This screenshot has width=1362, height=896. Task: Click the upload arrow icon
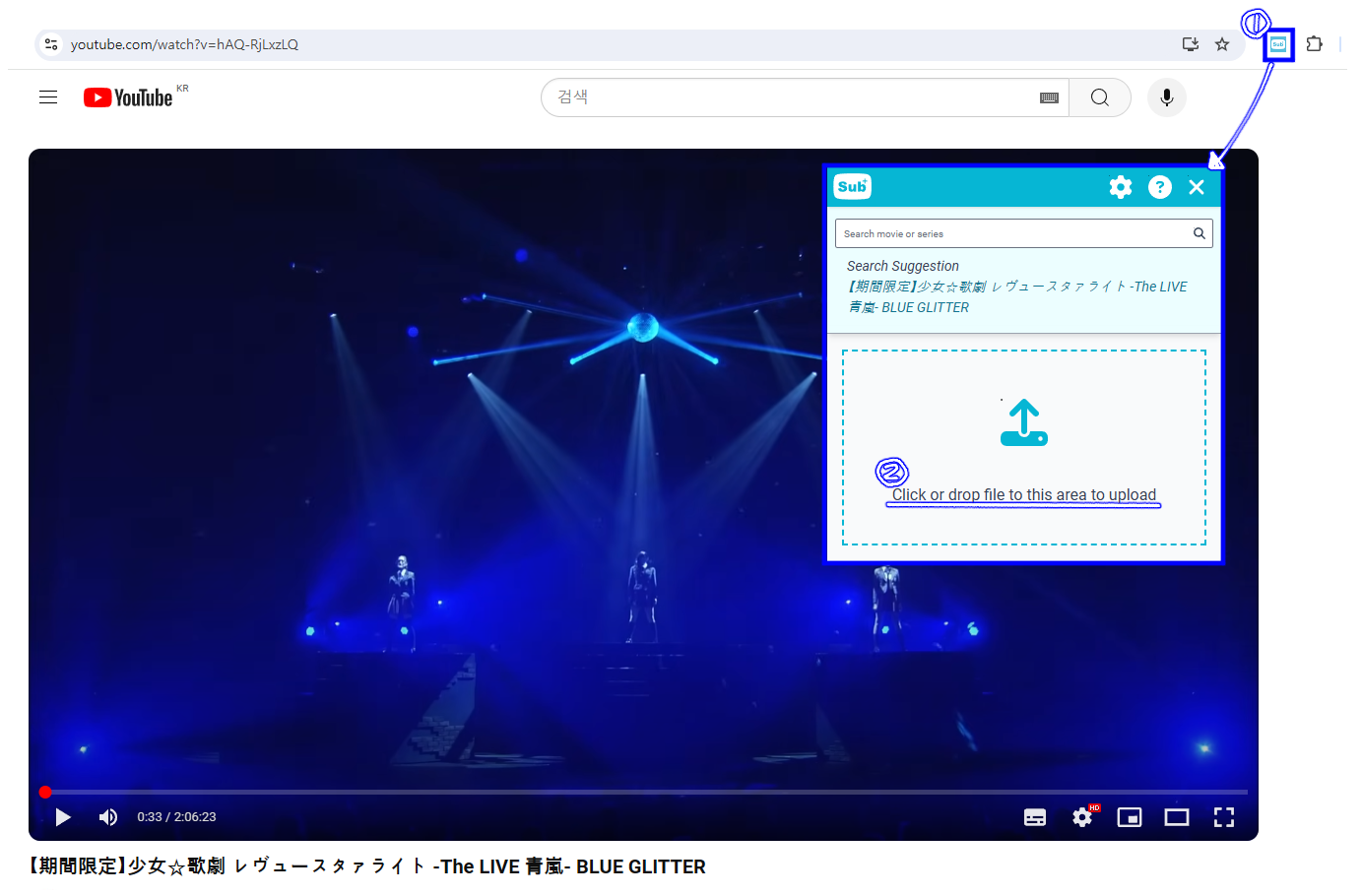(x=1024, y=422)
